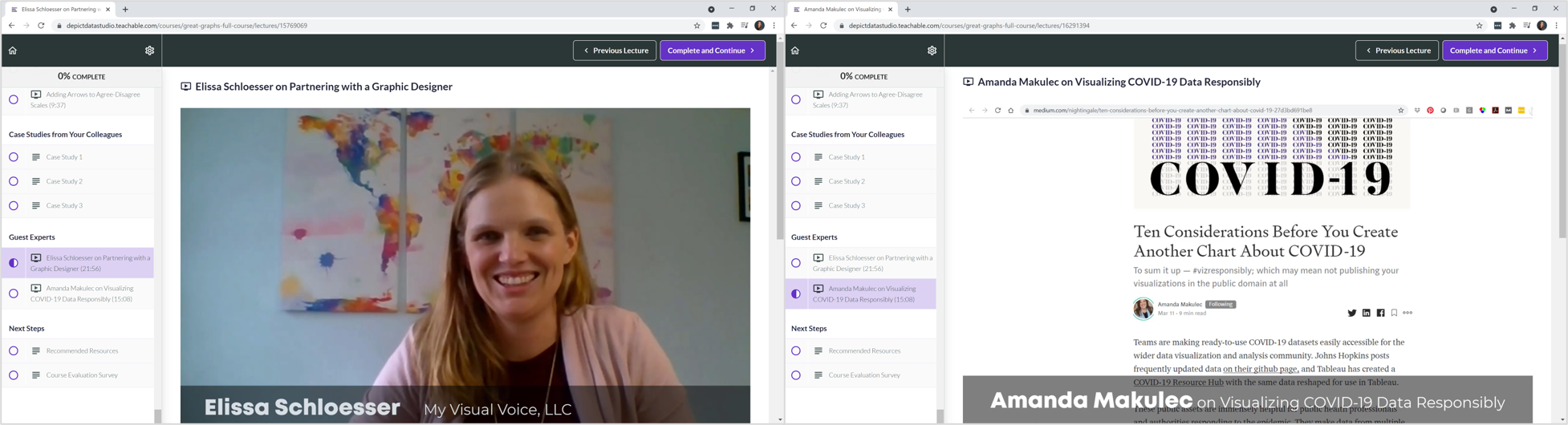Close the Amanda Makulec browser tab
This screenshot has width=1568, height=425.
[x=890, y=10]
